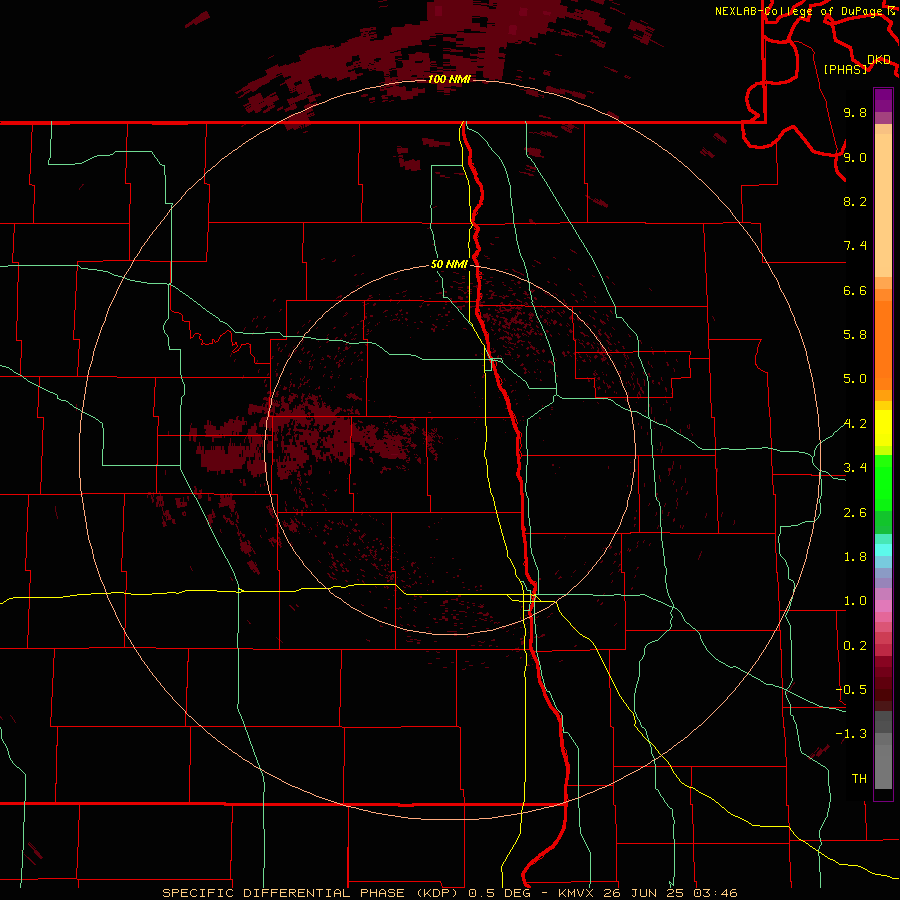The image size is (900, 900).
Task: Click the 2.6 value on the scale
Action: point(855,513)
